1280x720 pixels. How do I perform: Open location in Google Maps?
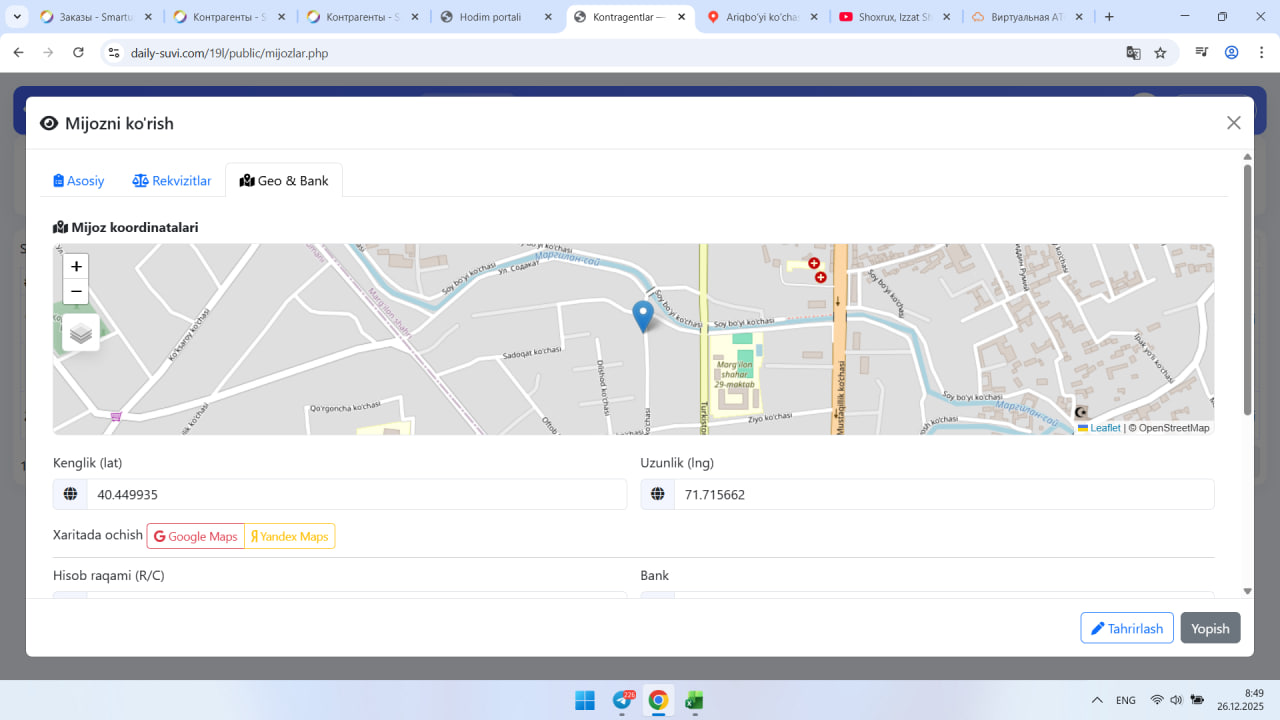click(196, 537)
